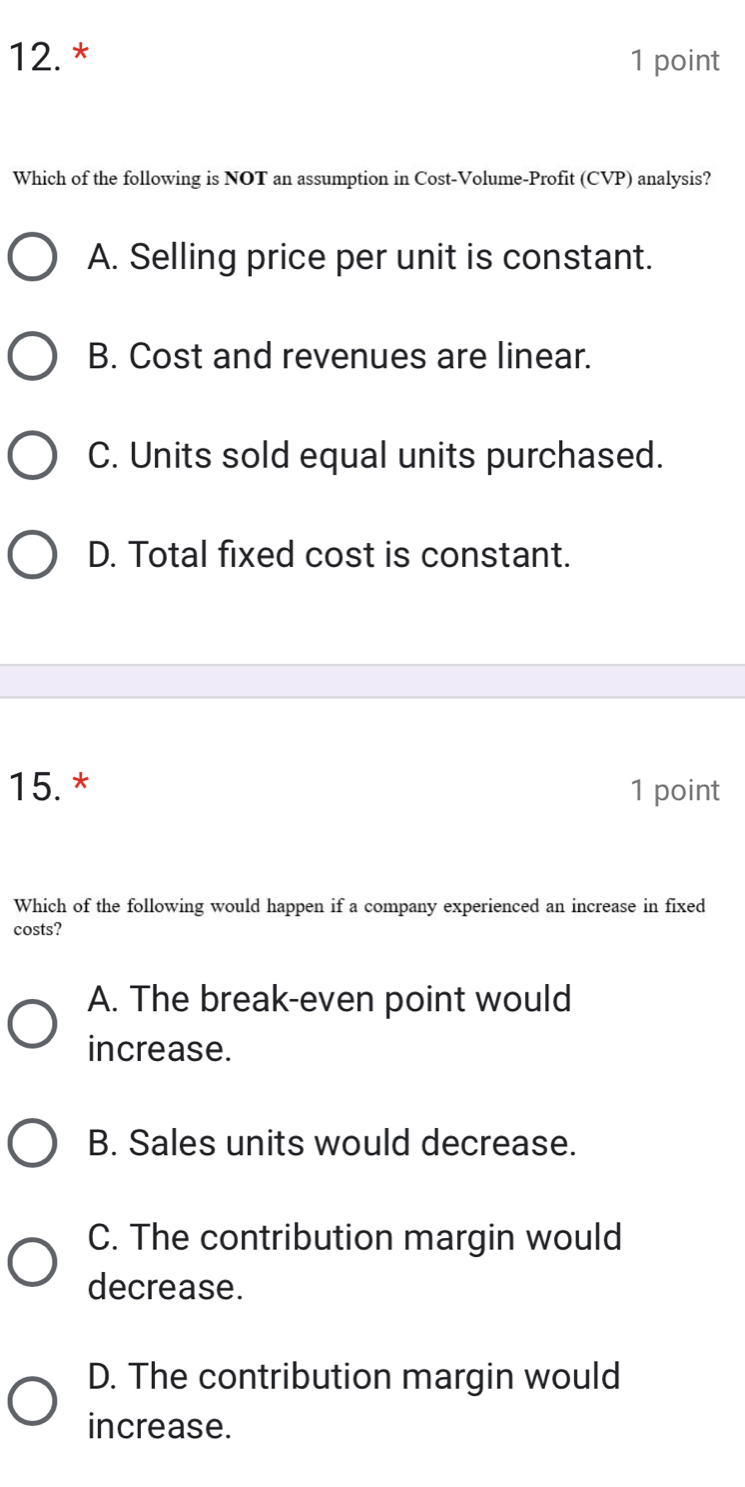Click the label text 'C. Units sold equal units purchased.'
This screenshot has width=745, height=1487.
pos(376,456)
